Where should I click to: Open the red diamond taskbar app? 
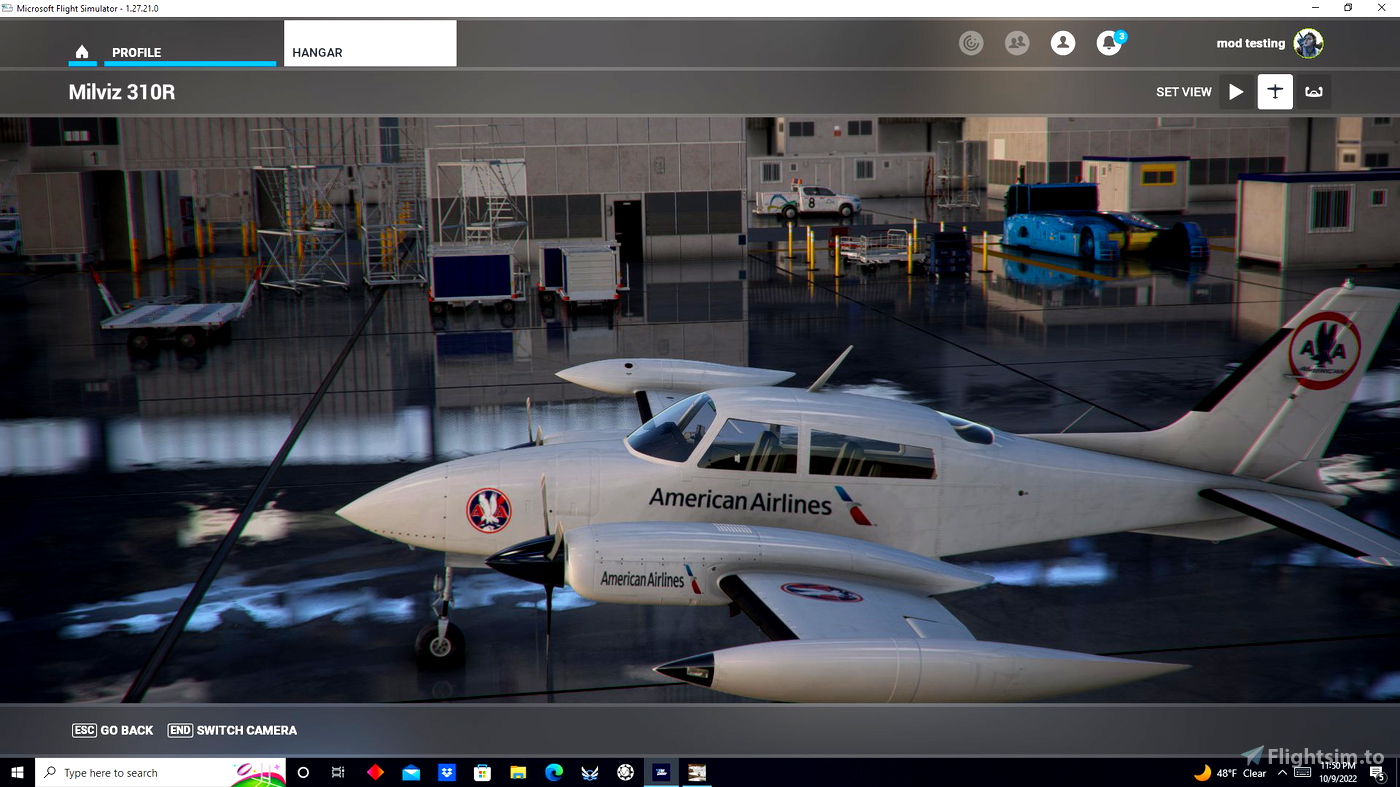(375, 773)
